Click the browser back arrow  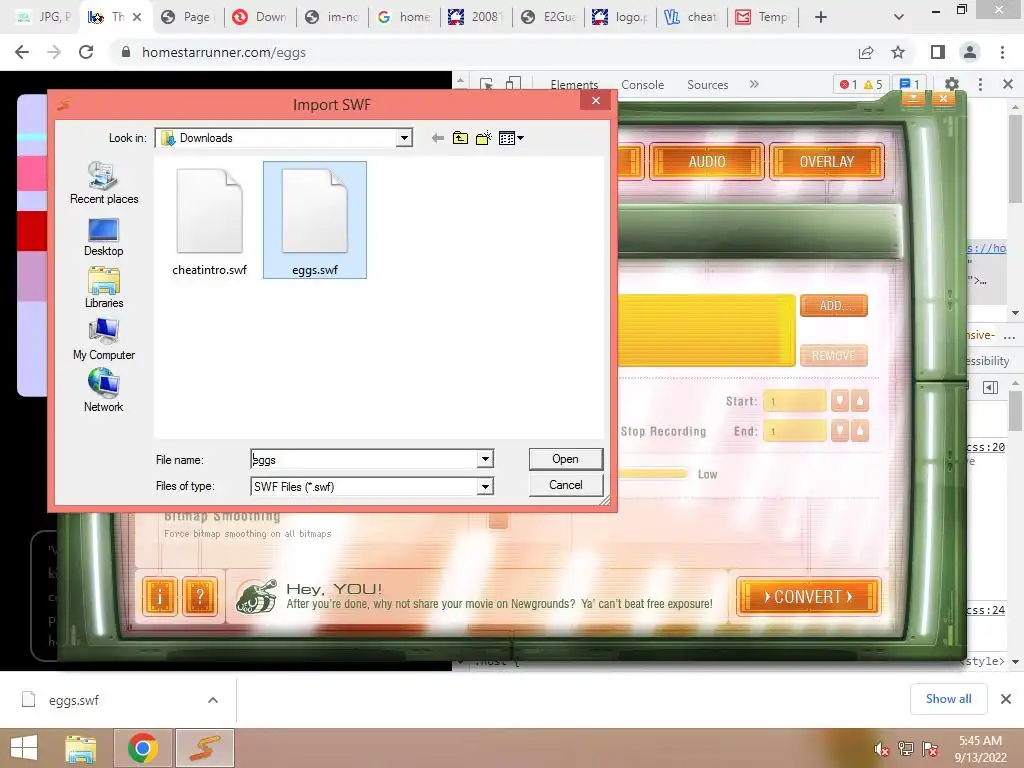pyautogui.click(x=22, y=52)
